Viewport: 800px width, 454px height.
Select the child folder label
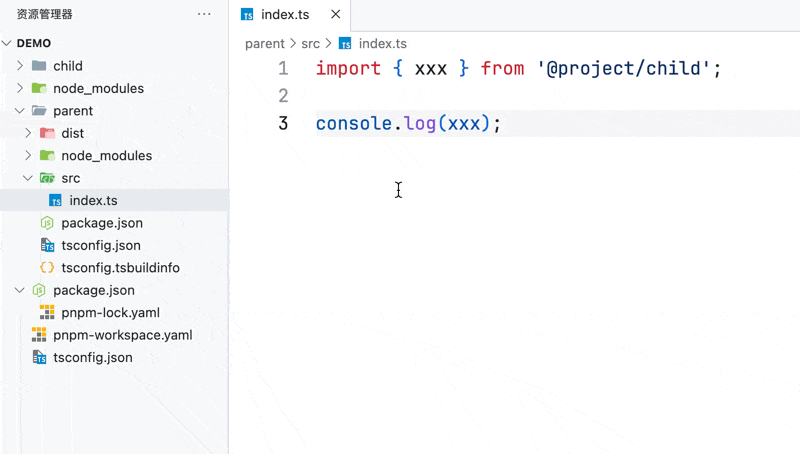tap(68, 66)
